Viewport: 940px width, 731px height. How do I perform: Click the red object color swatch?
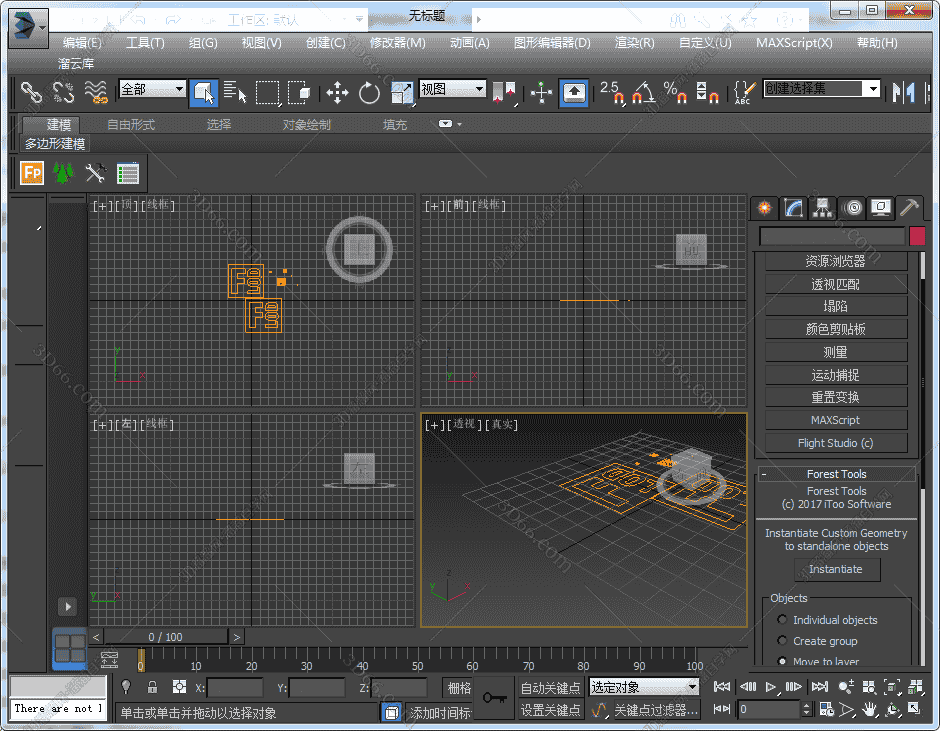click(x=917, y=236)
